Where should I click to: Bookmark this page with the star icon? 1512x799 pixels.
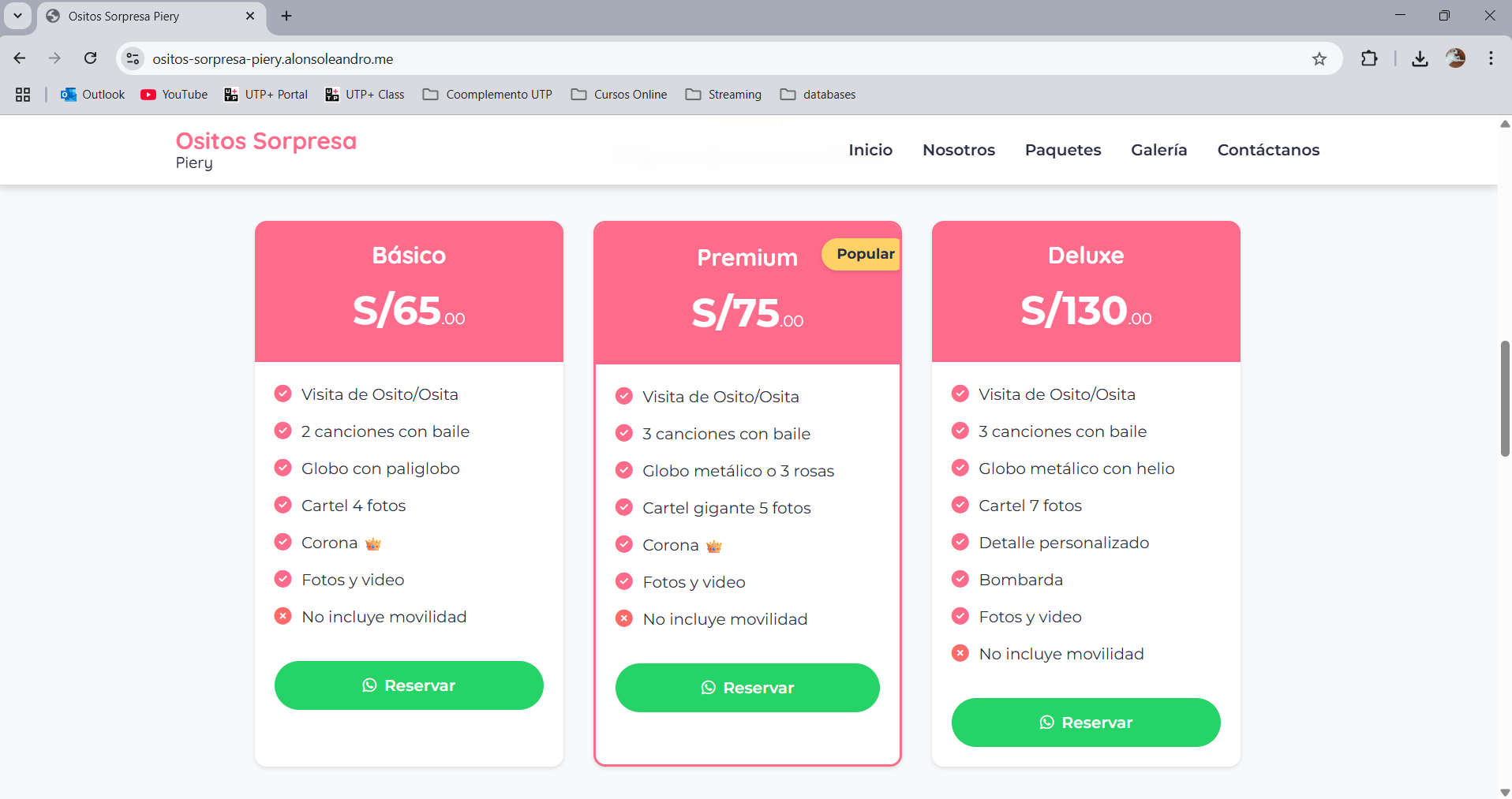1319,58
